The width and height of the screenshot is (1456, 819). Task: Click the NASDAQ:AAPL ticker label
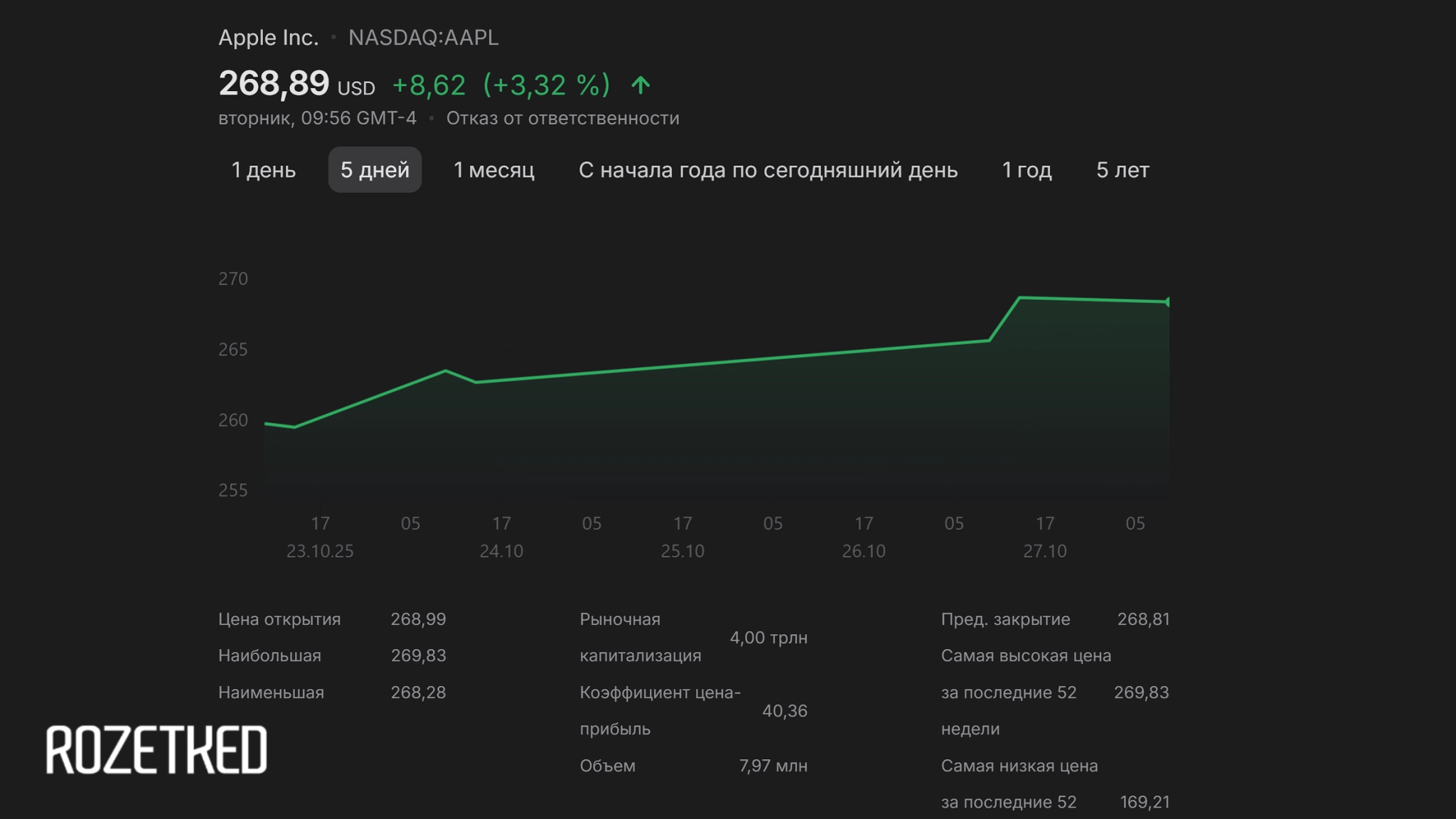[423, 37]
